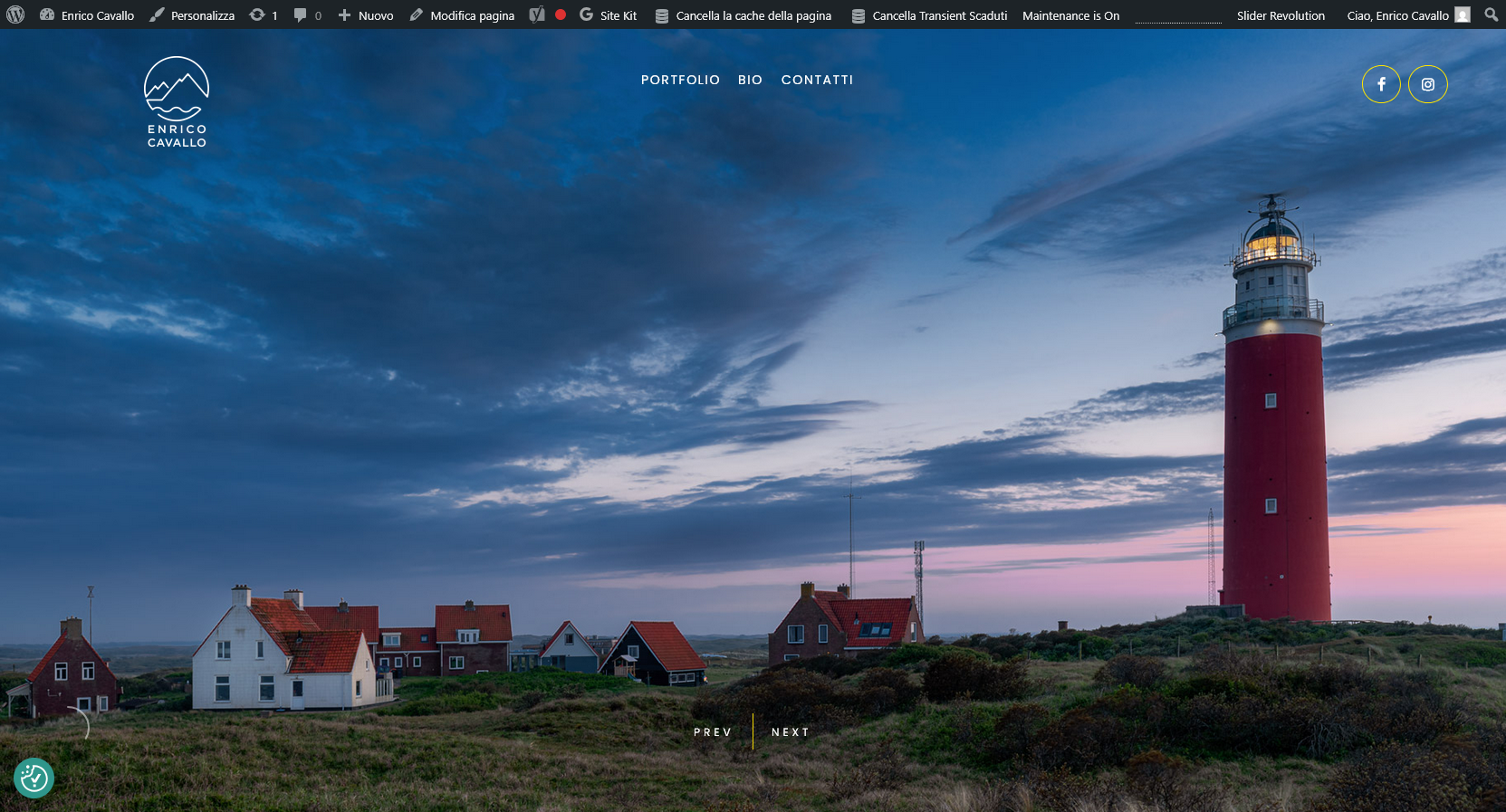Expand the Ciao, Enrico Cavallo account menu
1506x812 pixels.
[x=1407, y=15]
